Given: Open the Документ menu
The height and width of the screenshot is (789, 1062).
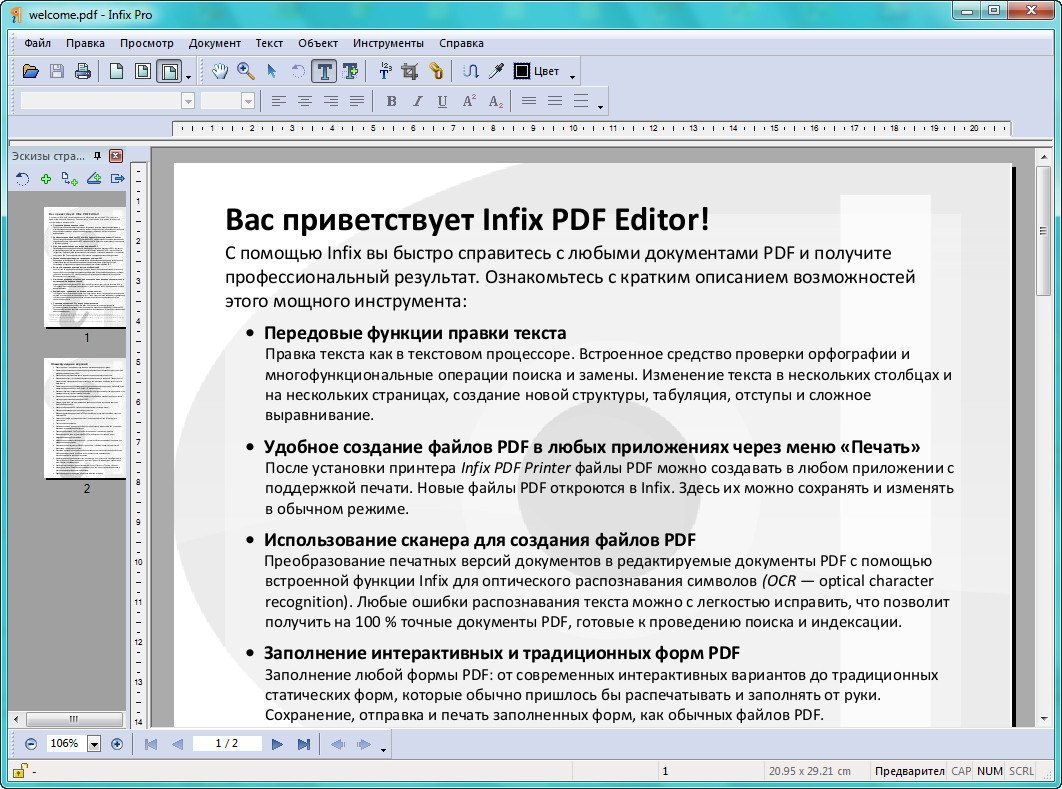Looking at the screenshot, I should (215, 43).
